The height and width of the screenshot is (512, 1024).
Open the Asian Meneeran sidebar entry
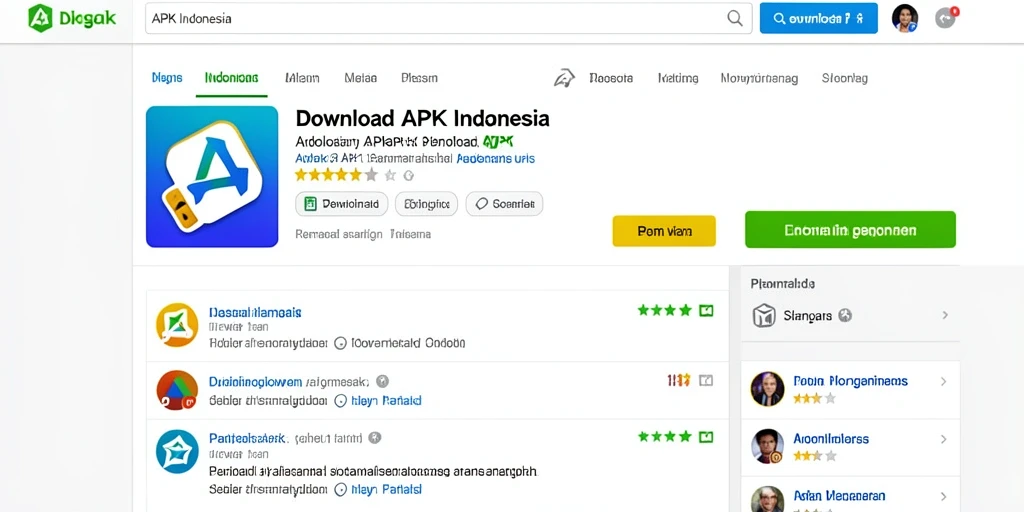tap(839, 496)
